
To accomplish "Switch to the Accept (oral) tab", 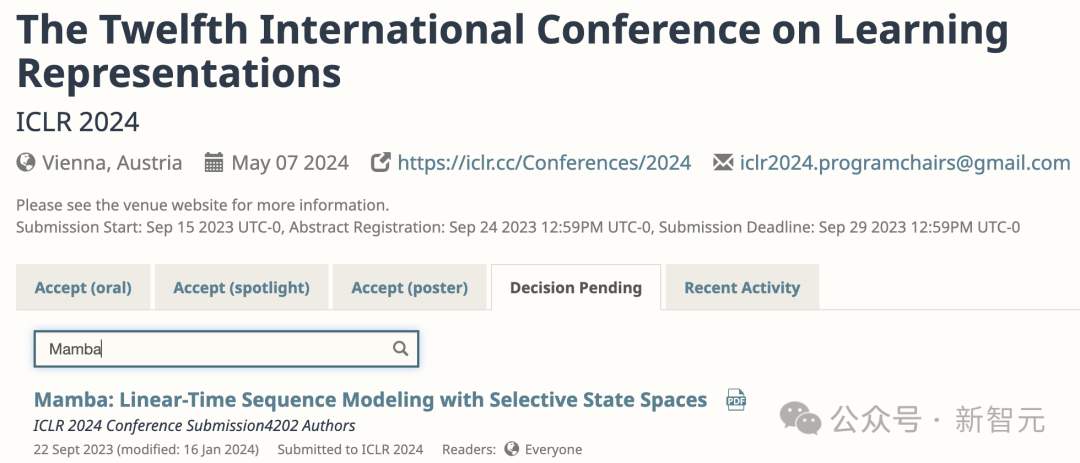I will click(83, 288).
